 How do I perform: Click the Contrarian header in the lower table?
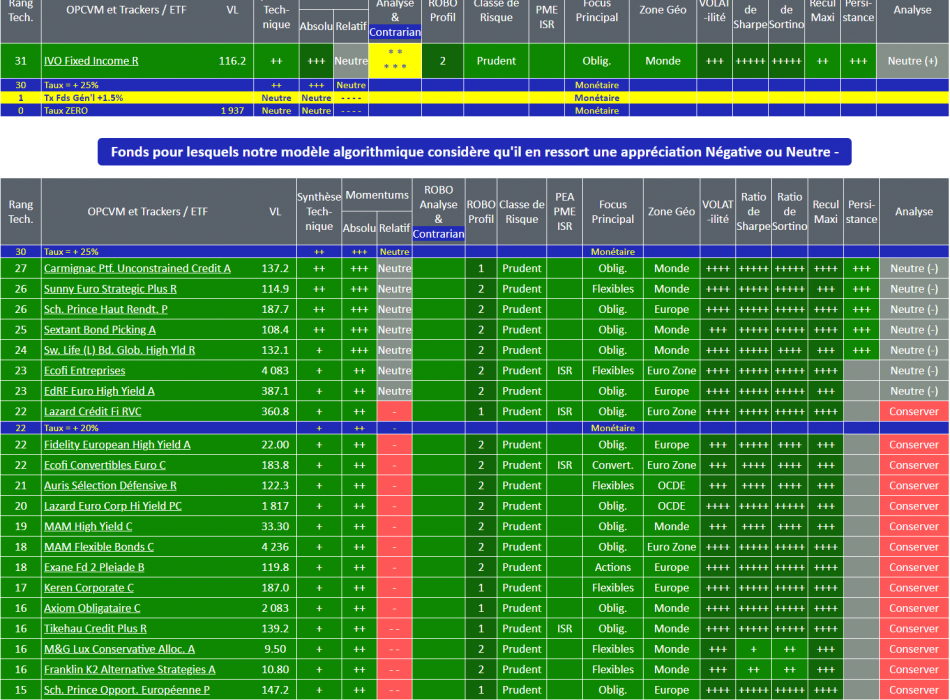coord(439,234)
